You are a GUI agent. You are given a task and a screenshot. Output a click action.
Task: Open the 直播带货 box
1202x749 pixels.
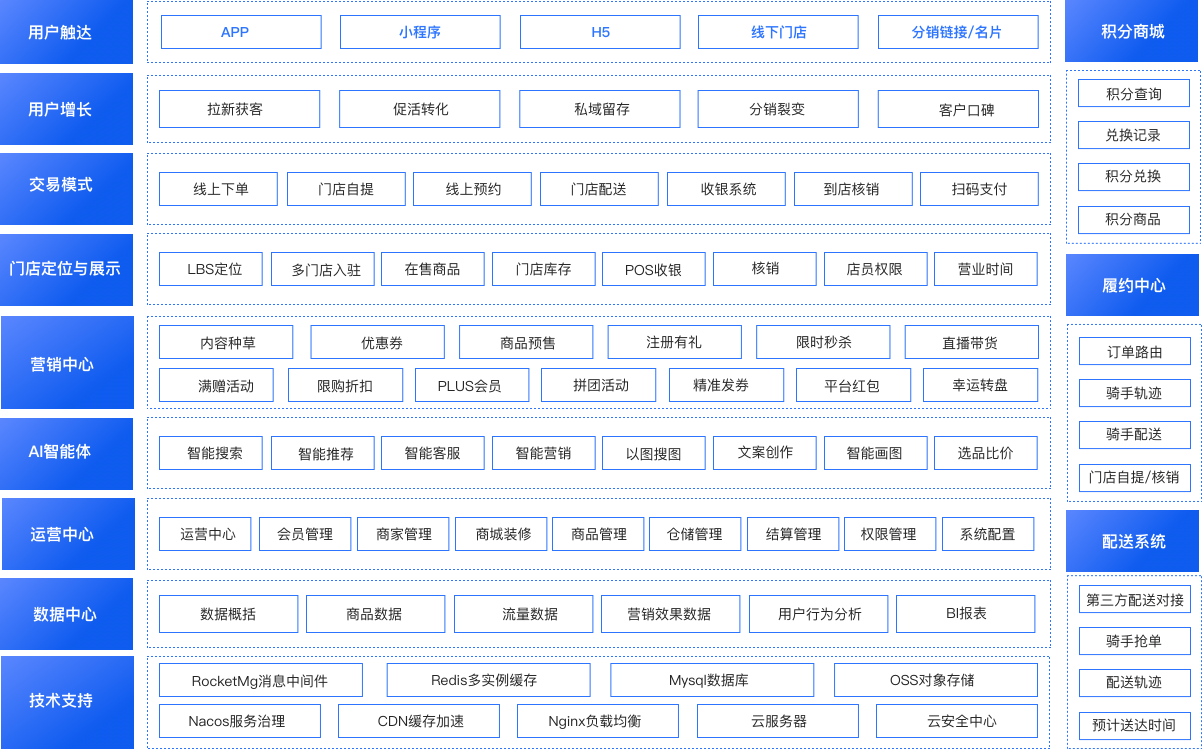point(970,342)
